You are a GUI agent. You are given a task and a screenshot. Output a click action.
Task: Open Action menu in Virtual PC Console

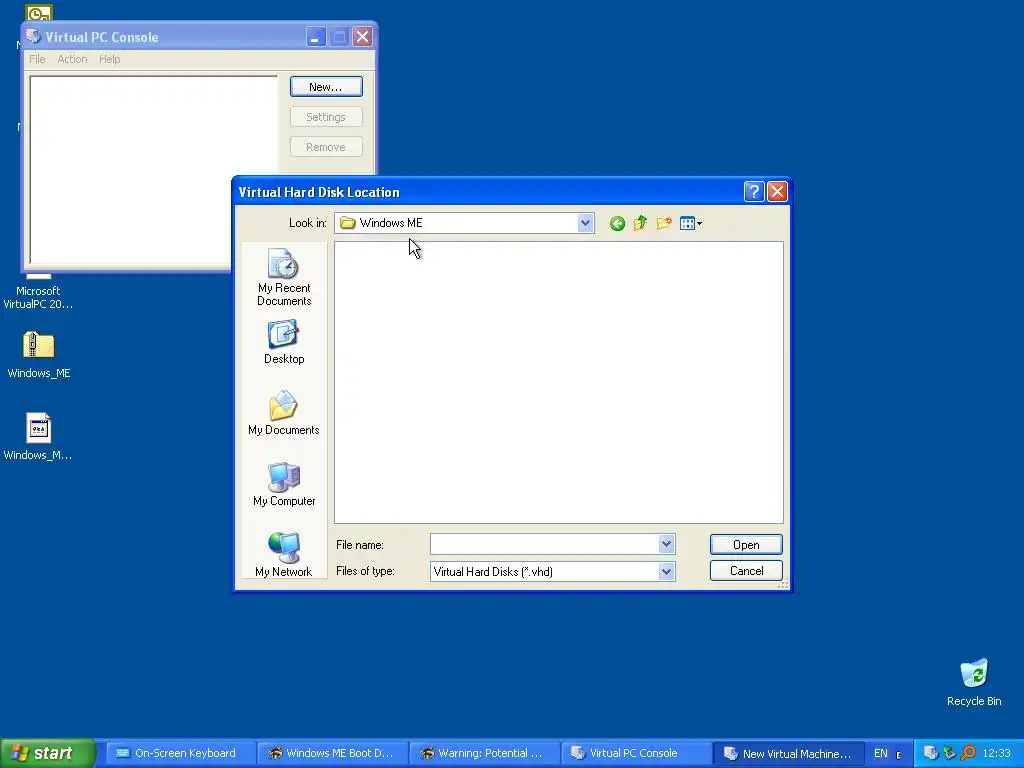click(x=72, y=59)
